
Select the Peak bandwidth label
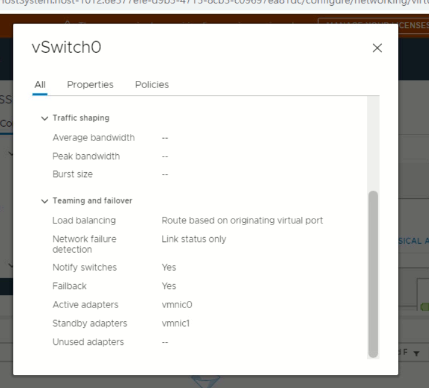pos(86,156)
